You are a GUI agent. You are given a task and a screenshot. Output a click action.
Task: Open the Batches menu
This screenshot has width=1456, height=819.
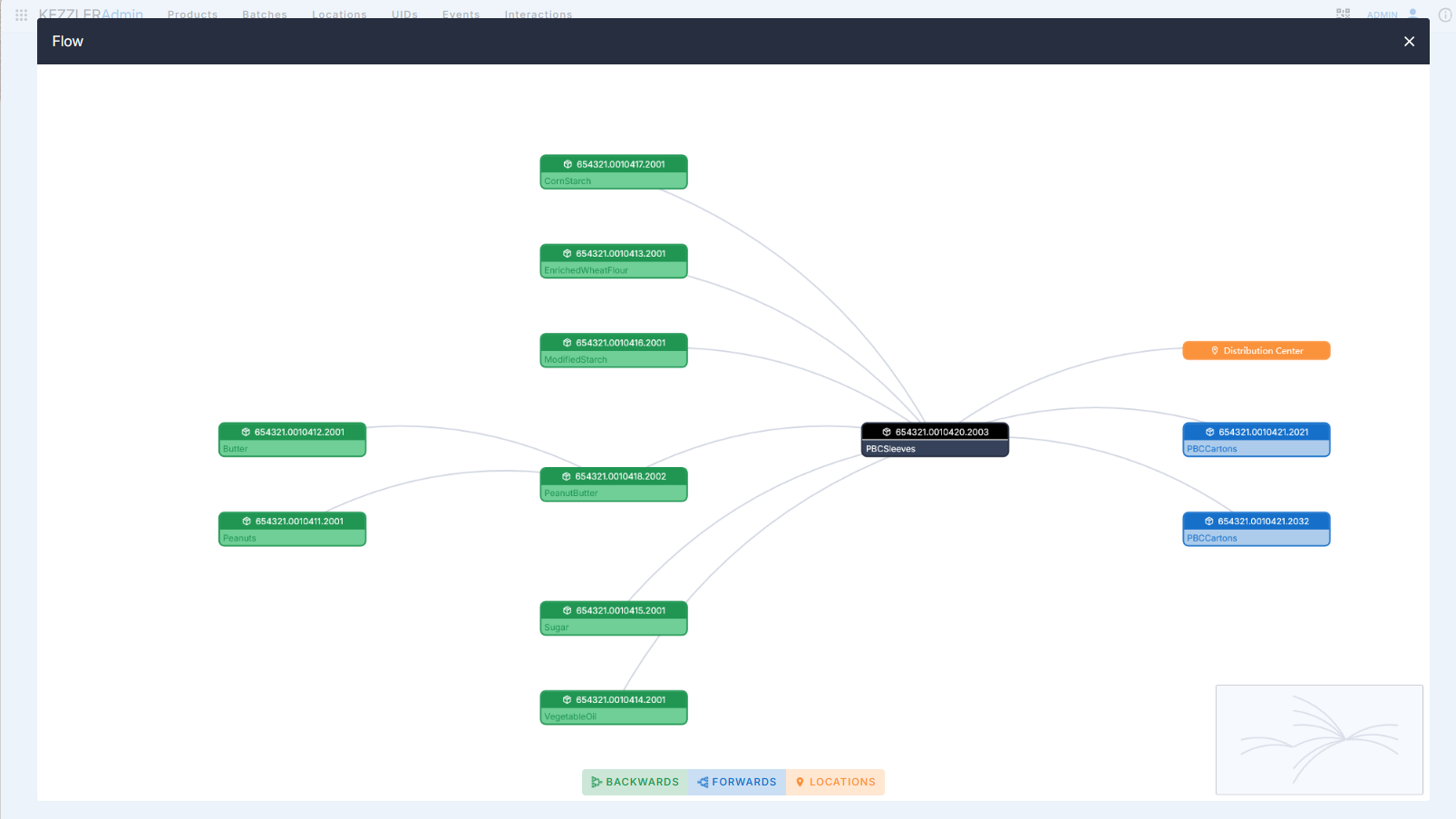click(265, 15)
